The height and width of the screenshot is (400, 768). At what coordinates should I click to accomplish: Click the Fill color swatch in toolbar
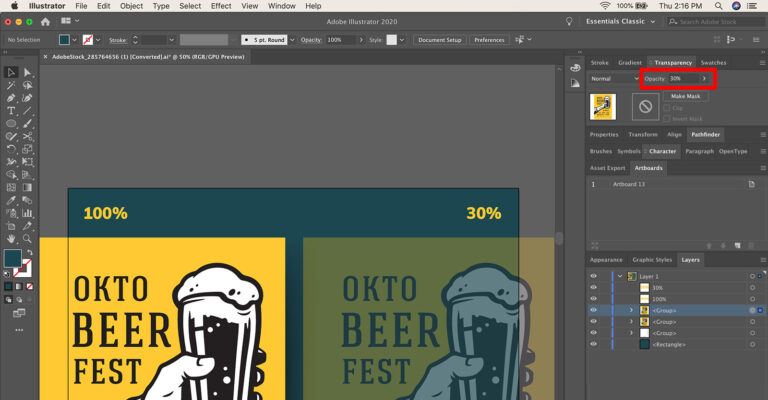point(13,258)
